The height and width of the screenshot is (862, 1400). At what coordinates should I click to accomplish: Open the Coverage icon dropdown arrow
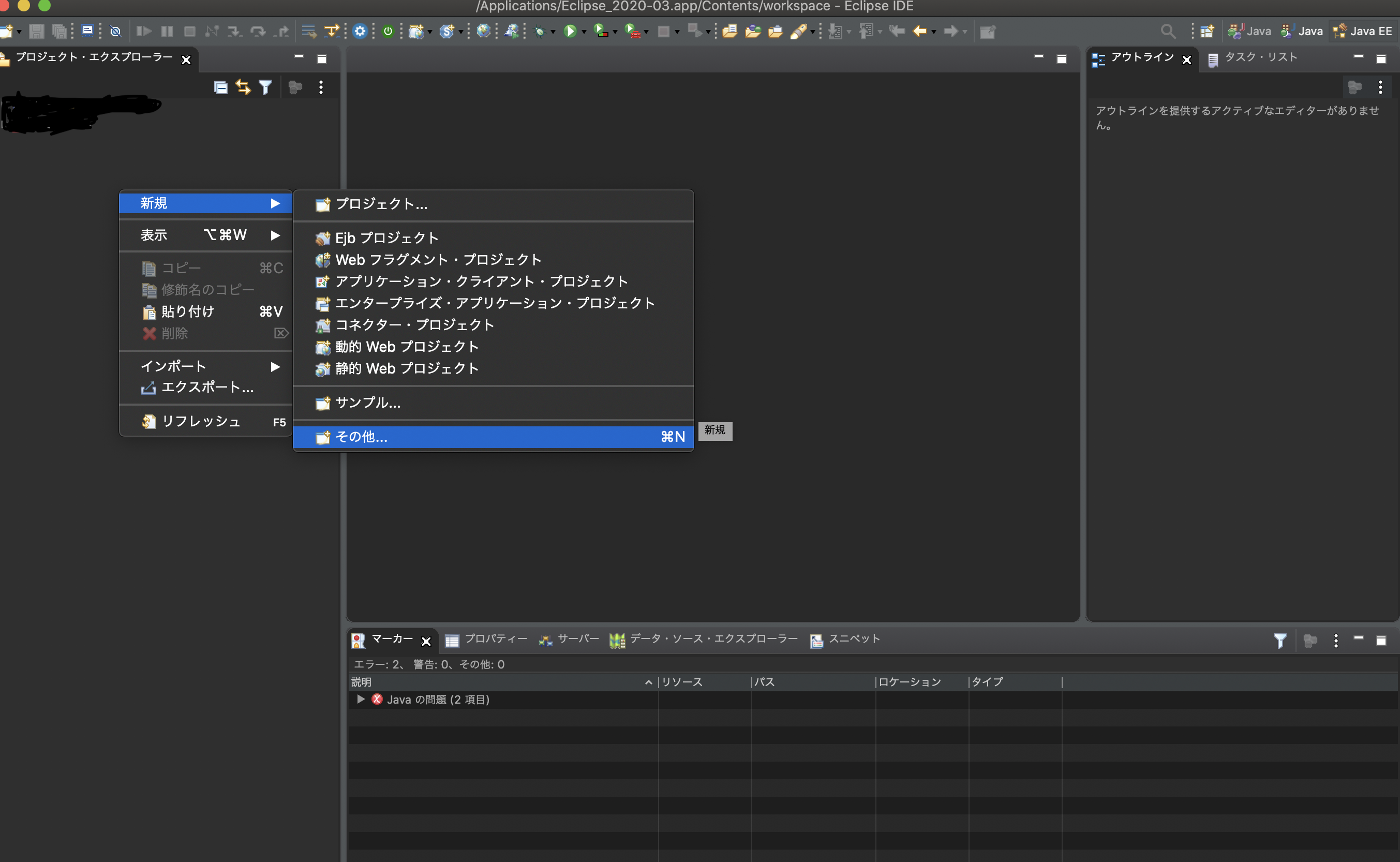coord(615,33)
